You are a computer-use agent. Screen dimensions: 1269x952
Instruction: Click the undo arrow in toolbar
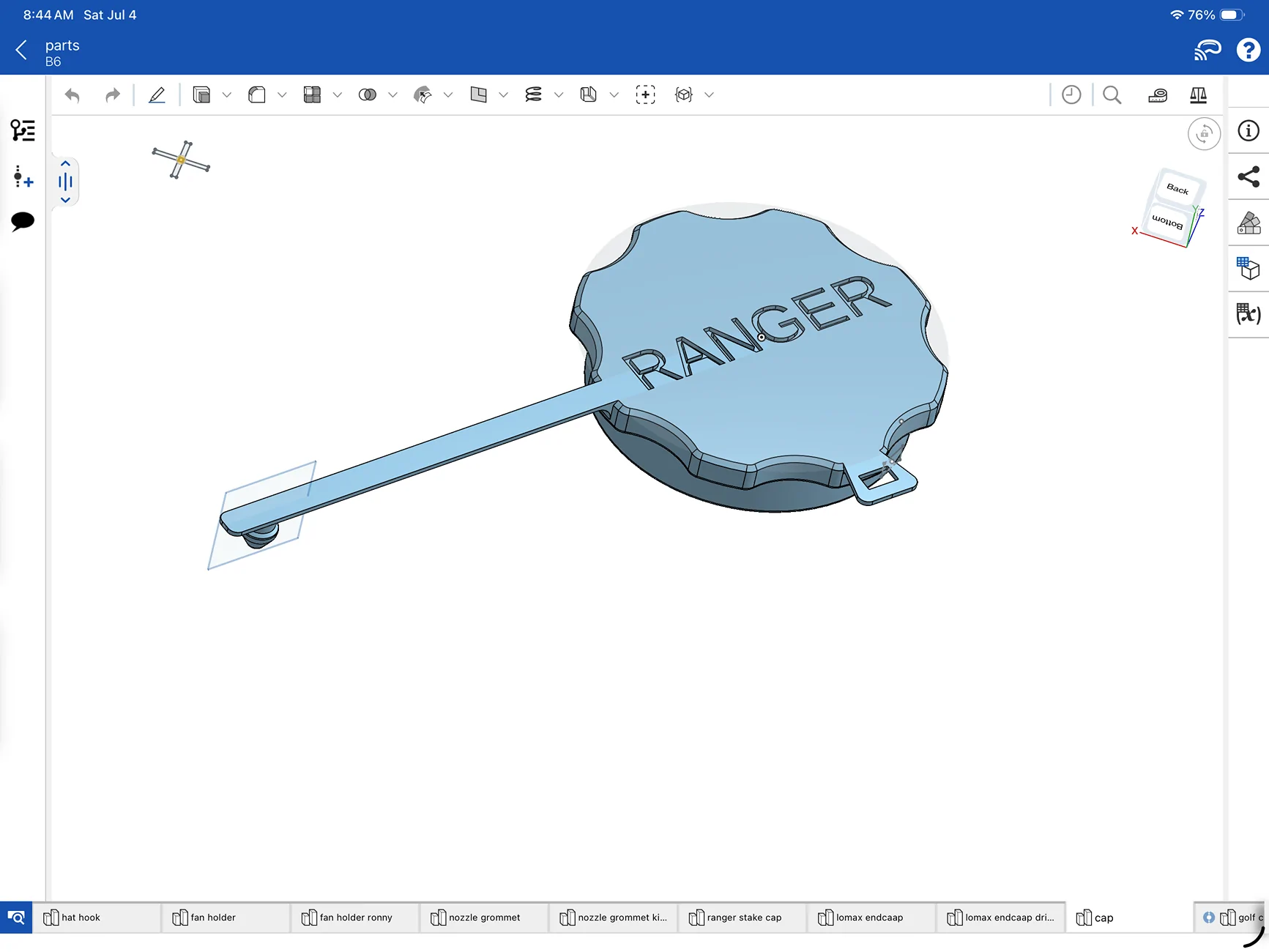(72, 95)
